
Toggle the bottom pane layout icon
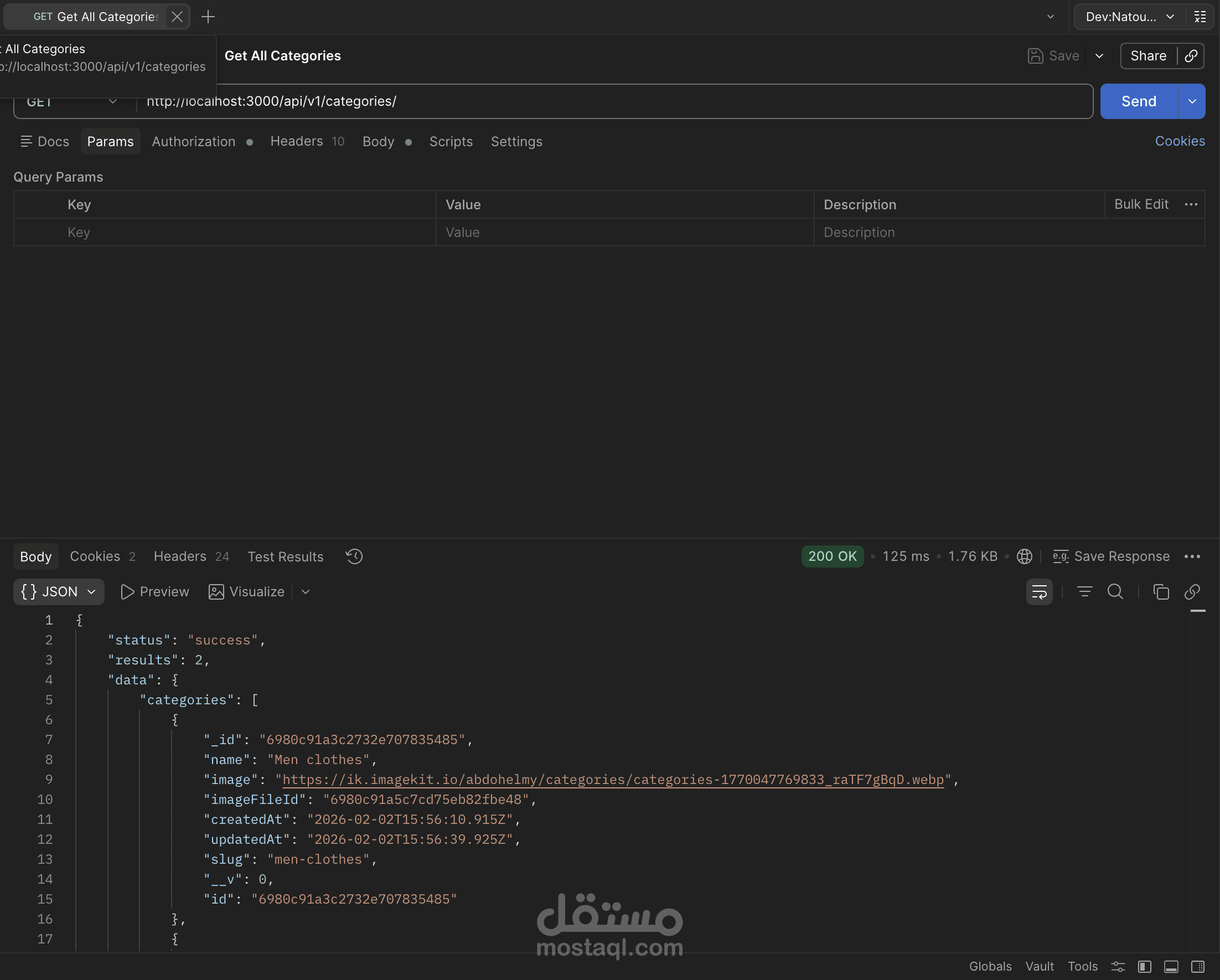(1171, 966)
